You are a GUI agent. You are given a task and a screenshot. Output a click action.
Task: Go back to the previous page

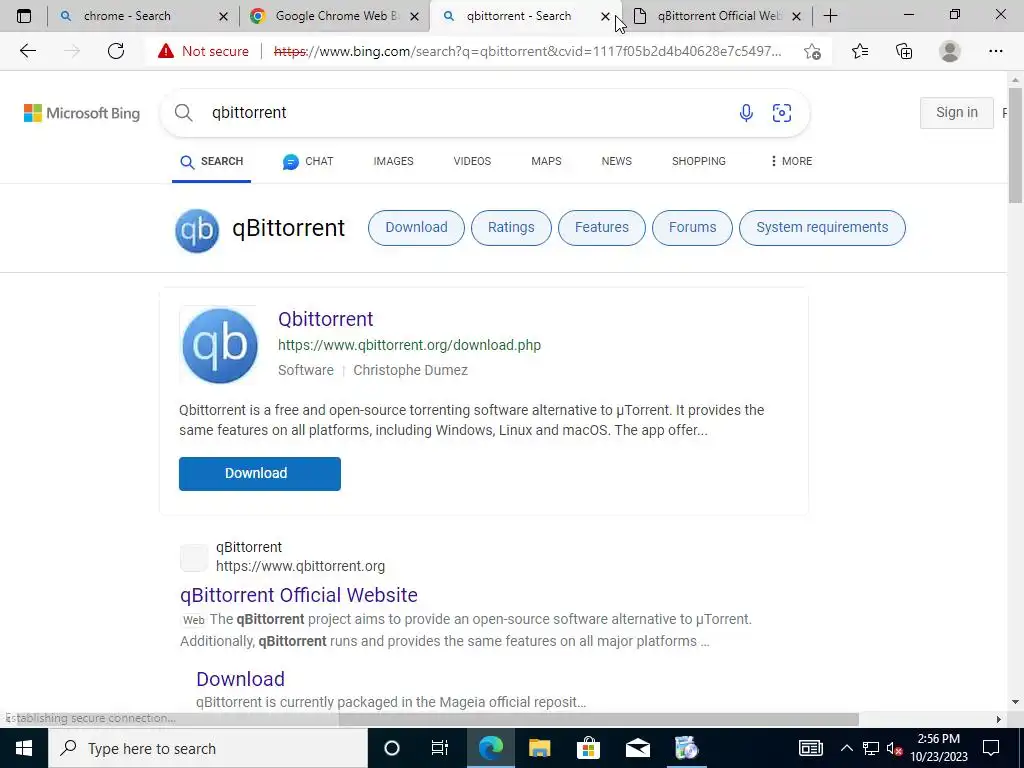(27, 51)
